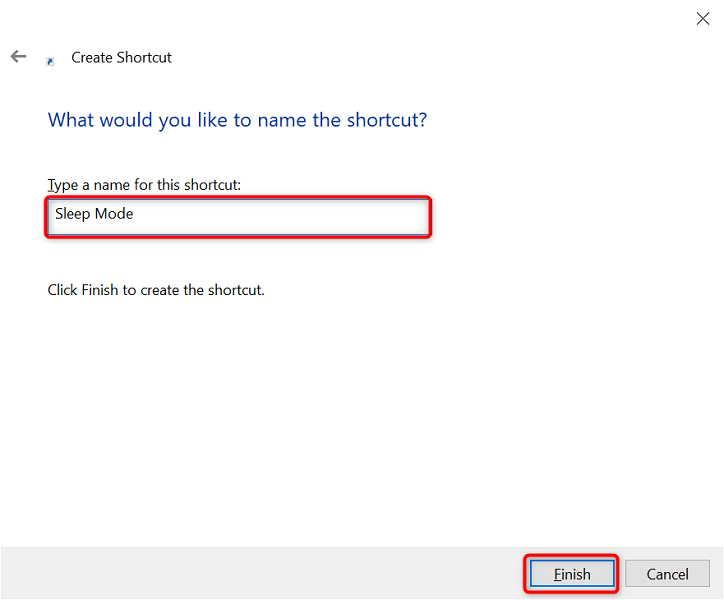Click the word "Sleep" in the name field

(x=73, y=214)
